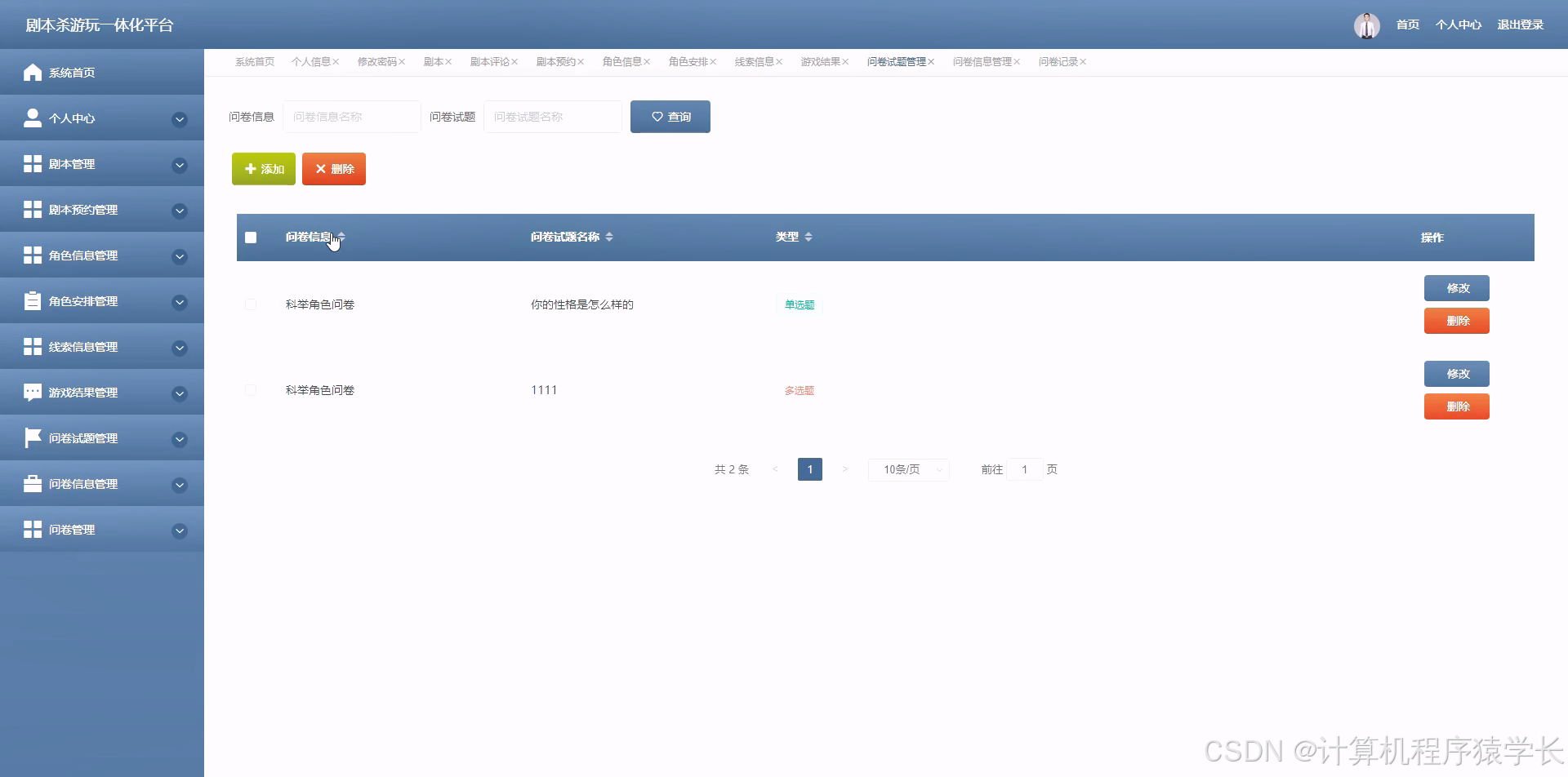Close the 剧本评论 tab
The width and height of the screenshot is (1568, 777).
[x=514, y=62]
